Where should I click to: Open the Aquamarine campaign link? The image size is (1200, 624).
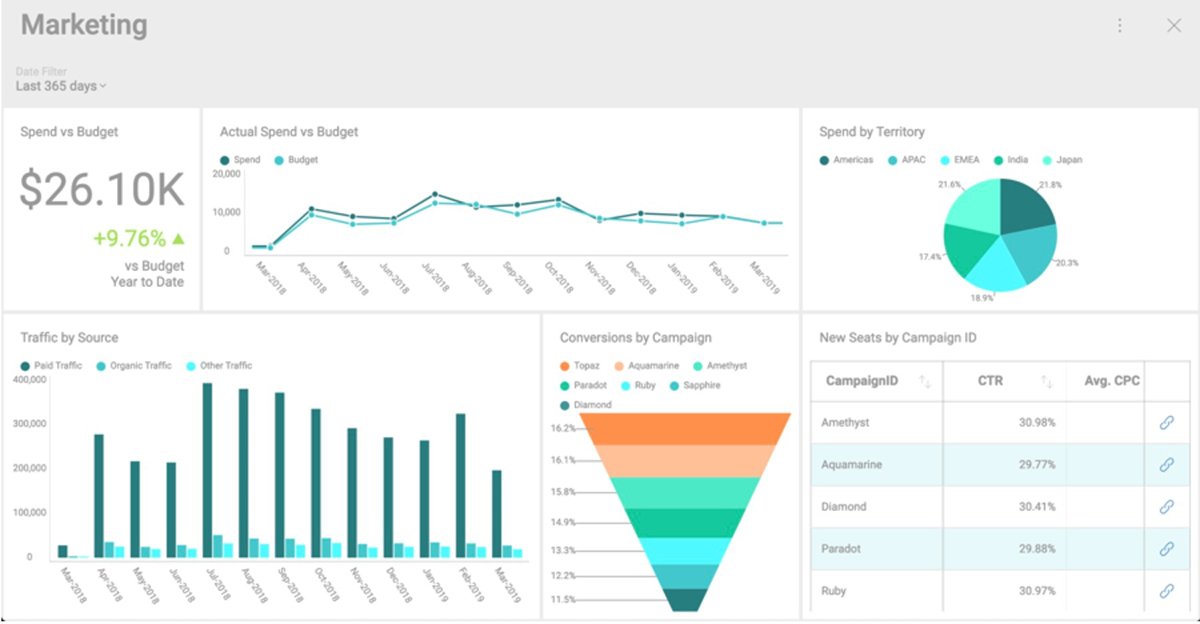click(x=1169, y=464)
